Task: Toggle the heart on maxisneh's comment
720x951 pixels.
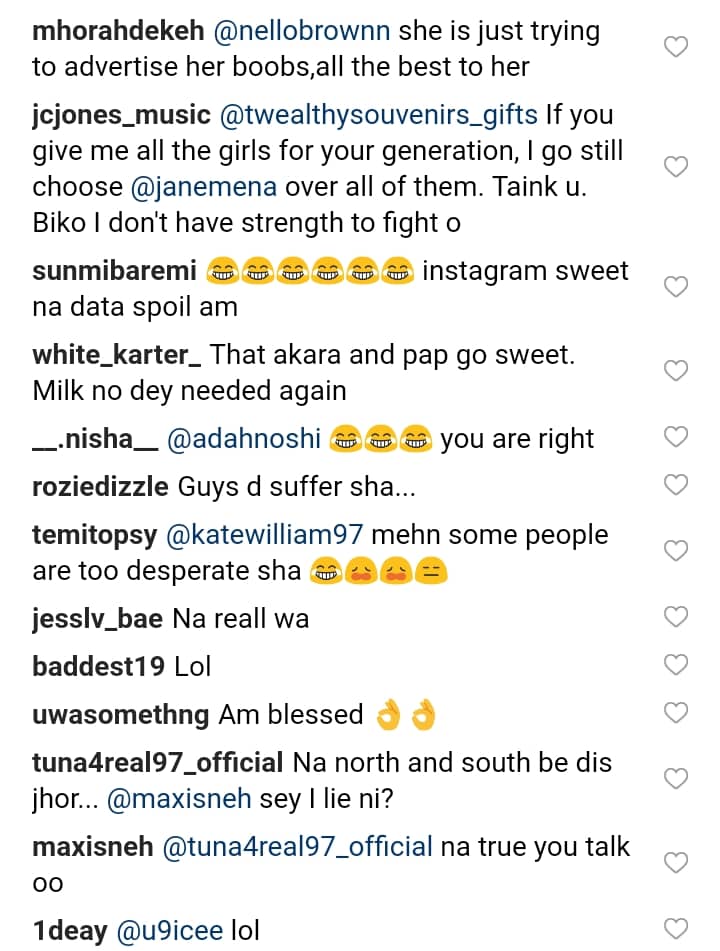Action: click(676, 863)
